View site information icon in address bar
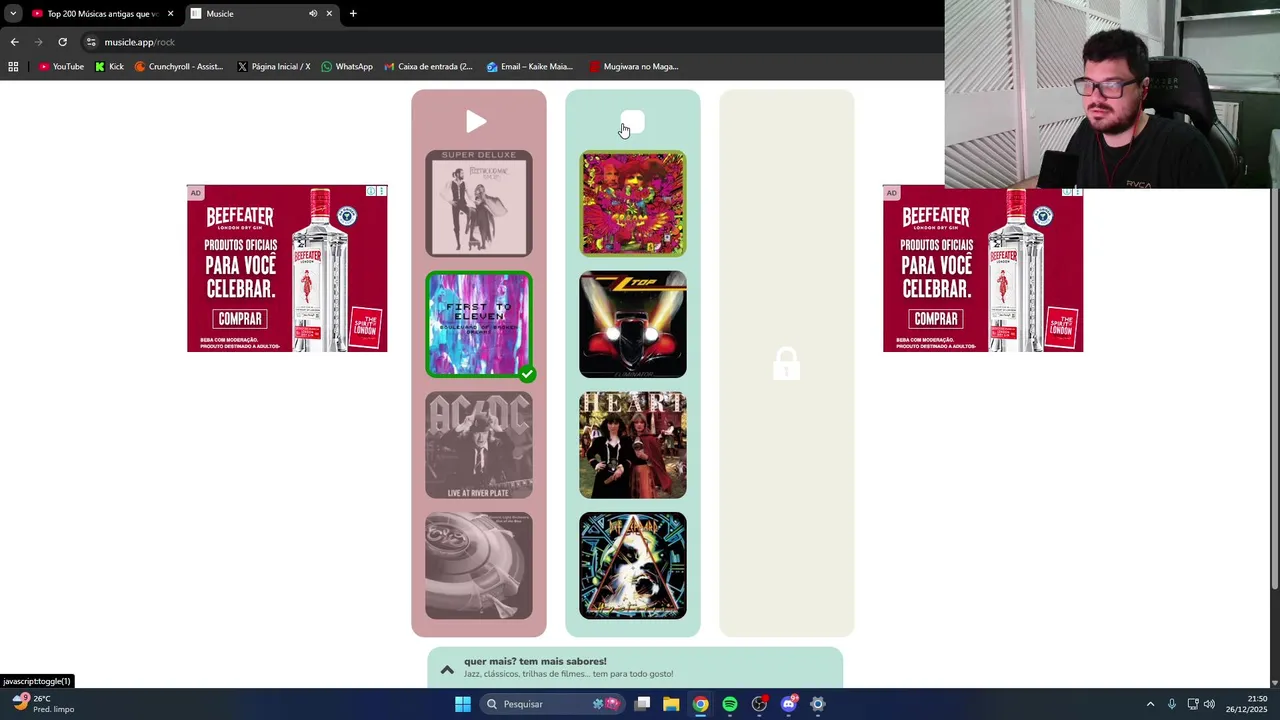Viewport: 1280px width, 720px height. 91,42
